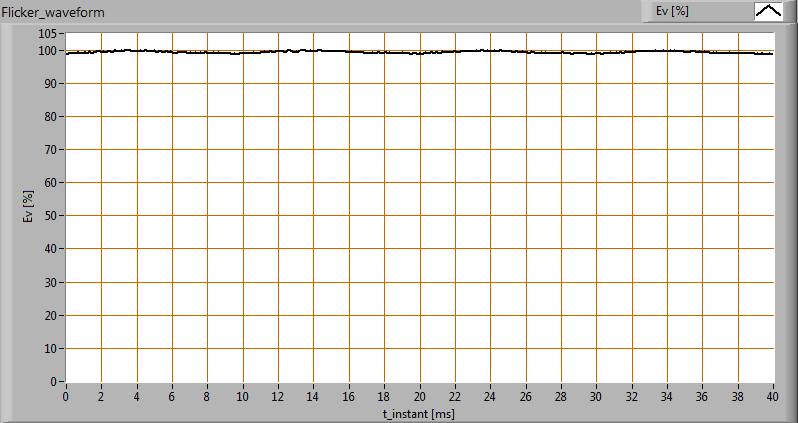This screenshot has width=798, height=423.
Task: Click the x-axis maximum value 40
Action: (773, 395)
